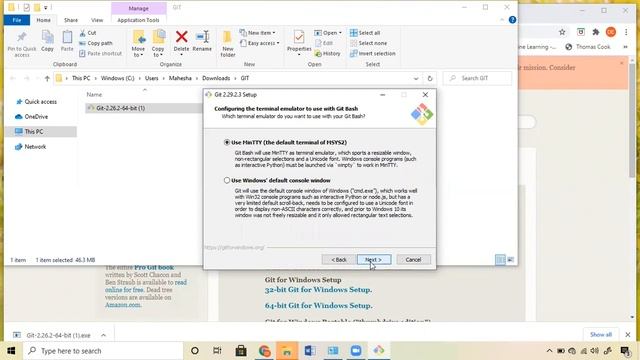Click Select none in ribbon
Viewport: 640px width, 360px height.
point(368,43)
